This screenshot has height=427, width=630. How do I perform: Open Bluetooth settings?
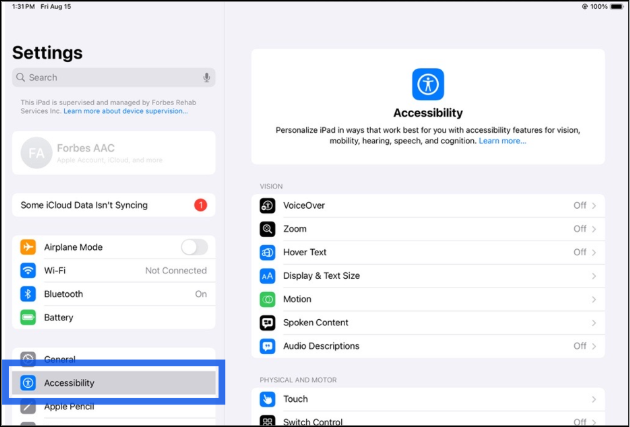point(114,294)
